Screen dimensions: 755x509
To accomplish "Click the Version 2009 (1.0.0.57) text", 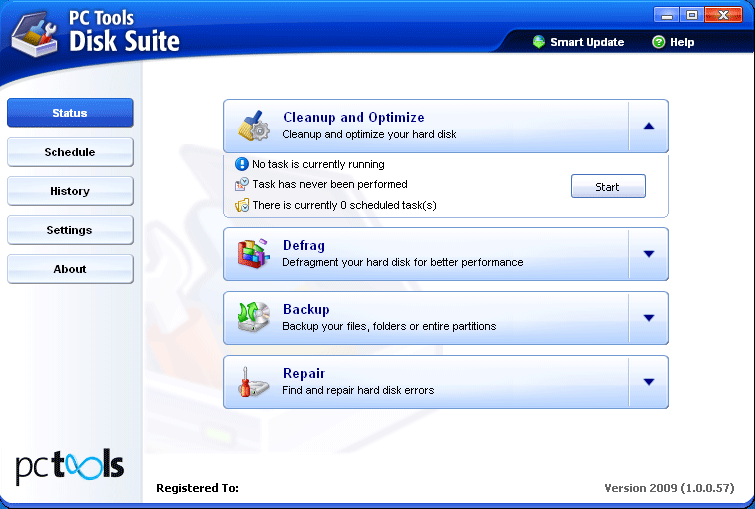I will point(669,488).
